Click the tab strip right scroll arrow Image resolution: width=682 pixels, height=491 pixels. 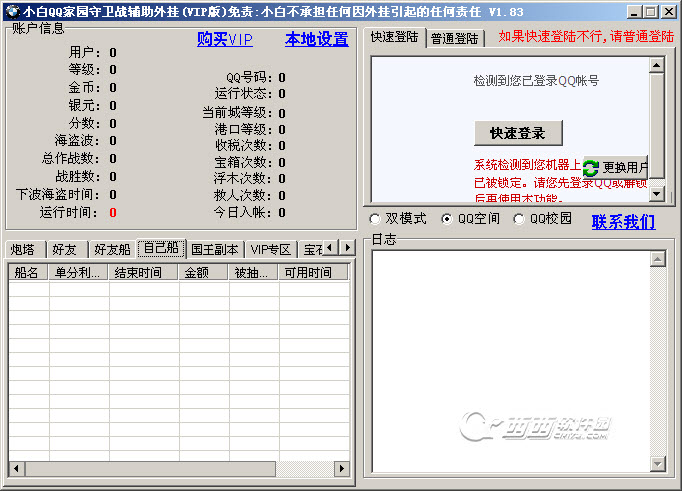pyautogui.click(x=347, y=248)
